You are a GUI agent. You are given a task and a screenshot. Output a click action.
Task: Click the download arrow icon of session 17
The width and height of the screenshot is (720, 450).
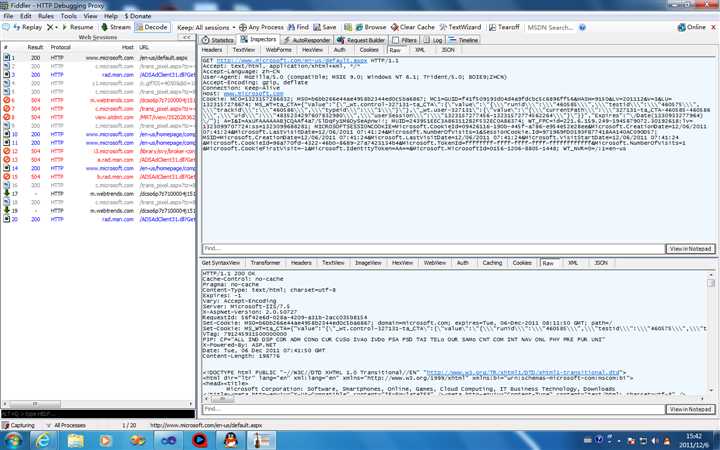(x=6, y=193)
